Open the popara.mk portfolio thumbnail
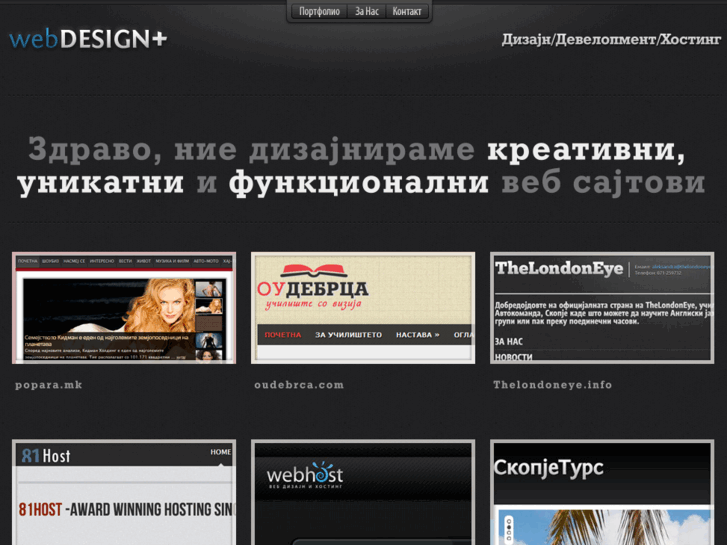 (124, 308)
